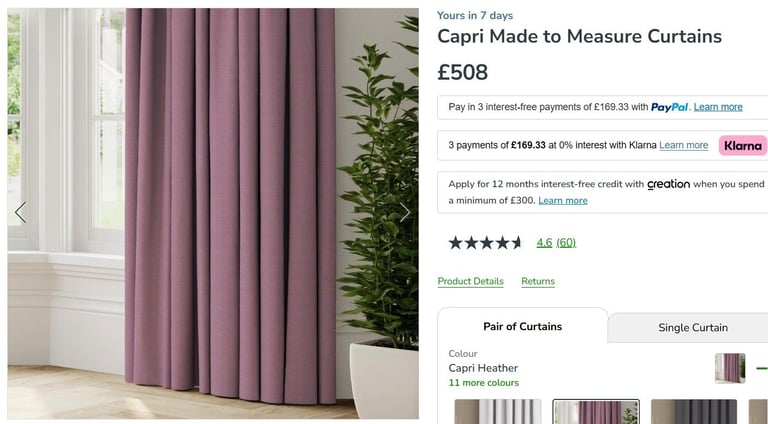Click the selected colour thumbnail beside Capri Heather
This screenshot has width=768, height=424.
(x=730, y=368)
